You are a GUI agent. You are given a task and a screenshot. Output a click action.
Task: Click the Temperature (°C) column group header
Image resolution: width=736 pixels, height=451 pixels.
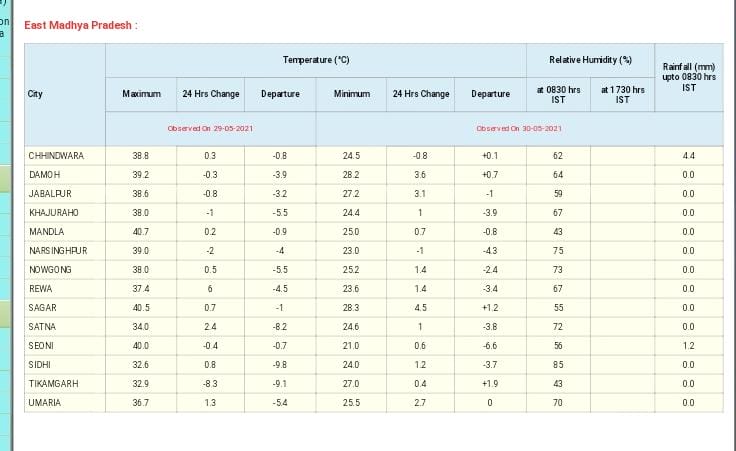tap(315, 60)
